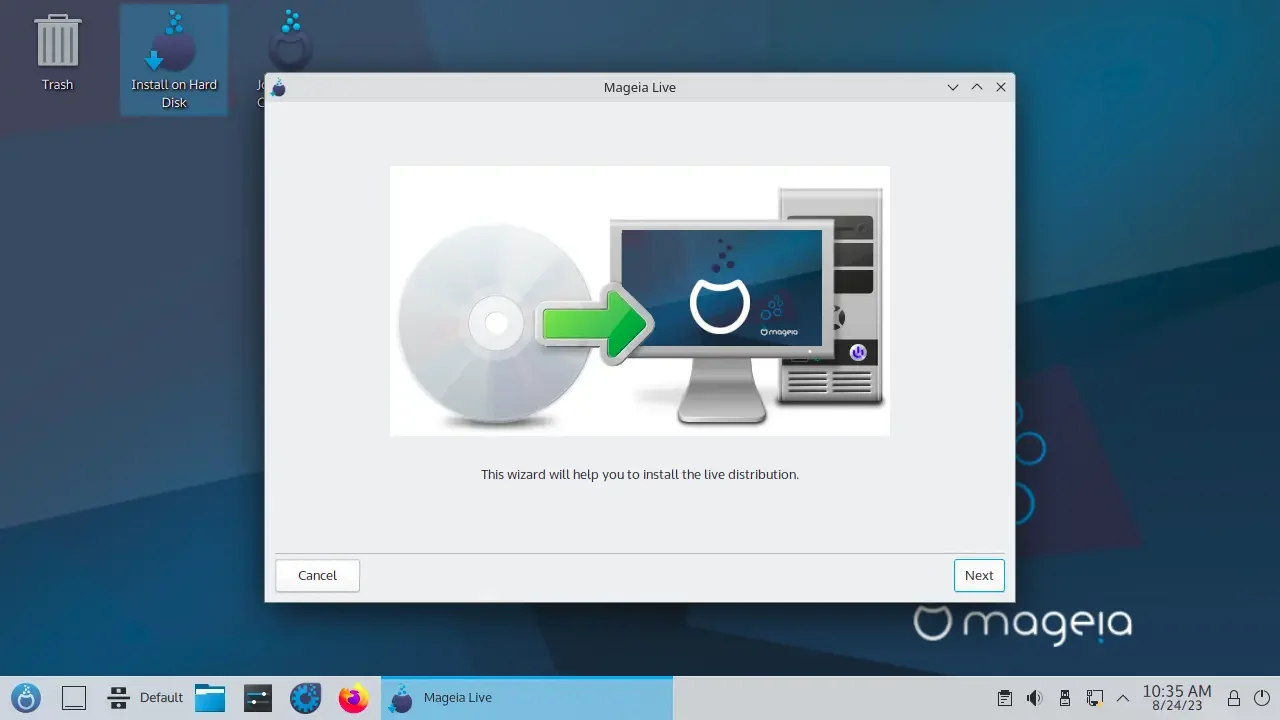1280x720 pixels.
Task: Open the removable devices tray icon
Action: tap(1065, 697)
